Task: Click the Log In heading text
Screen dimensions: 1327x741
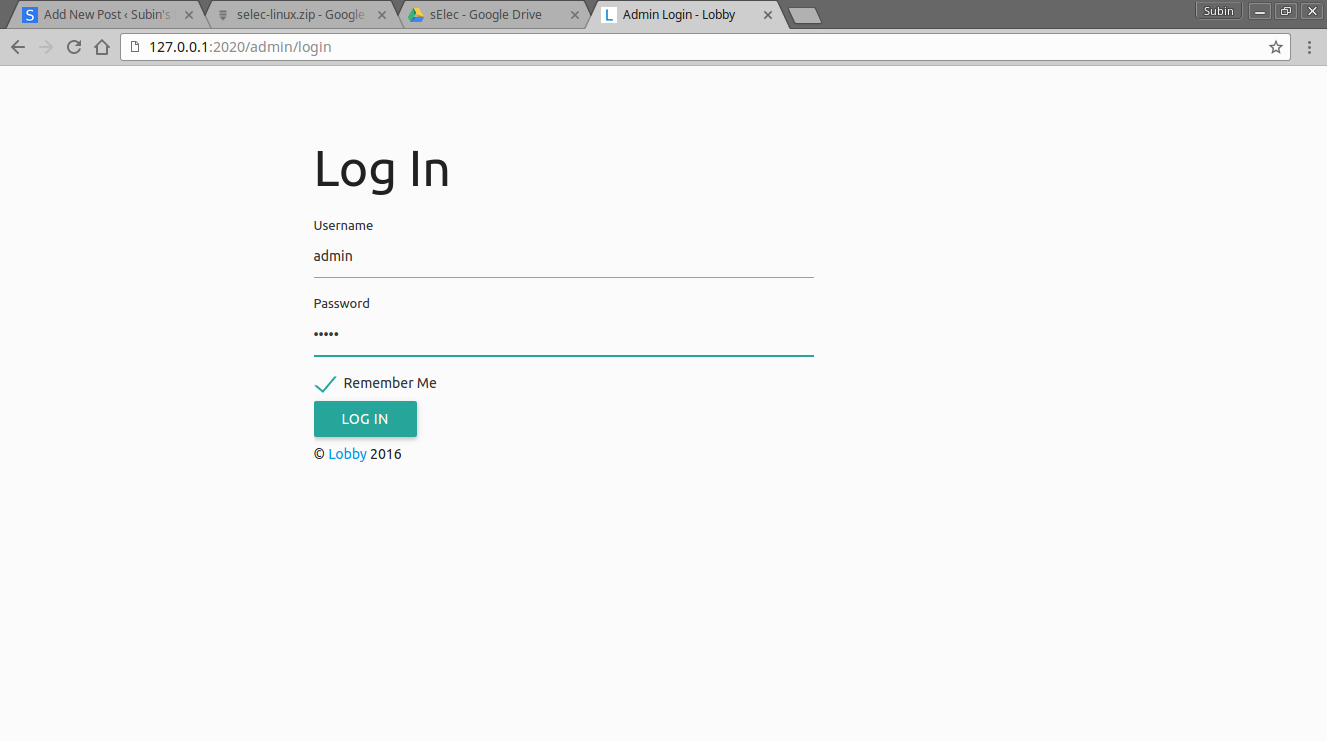Action: click(382, 169)
